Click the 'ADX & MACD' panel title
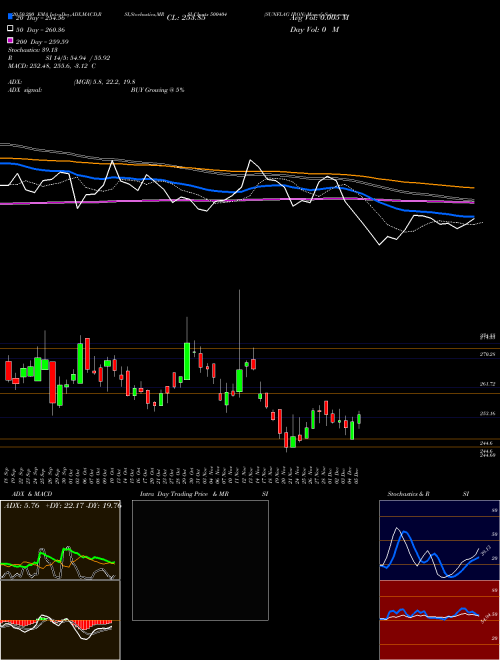Screen dimensions: 500x660 coord(32,494)
